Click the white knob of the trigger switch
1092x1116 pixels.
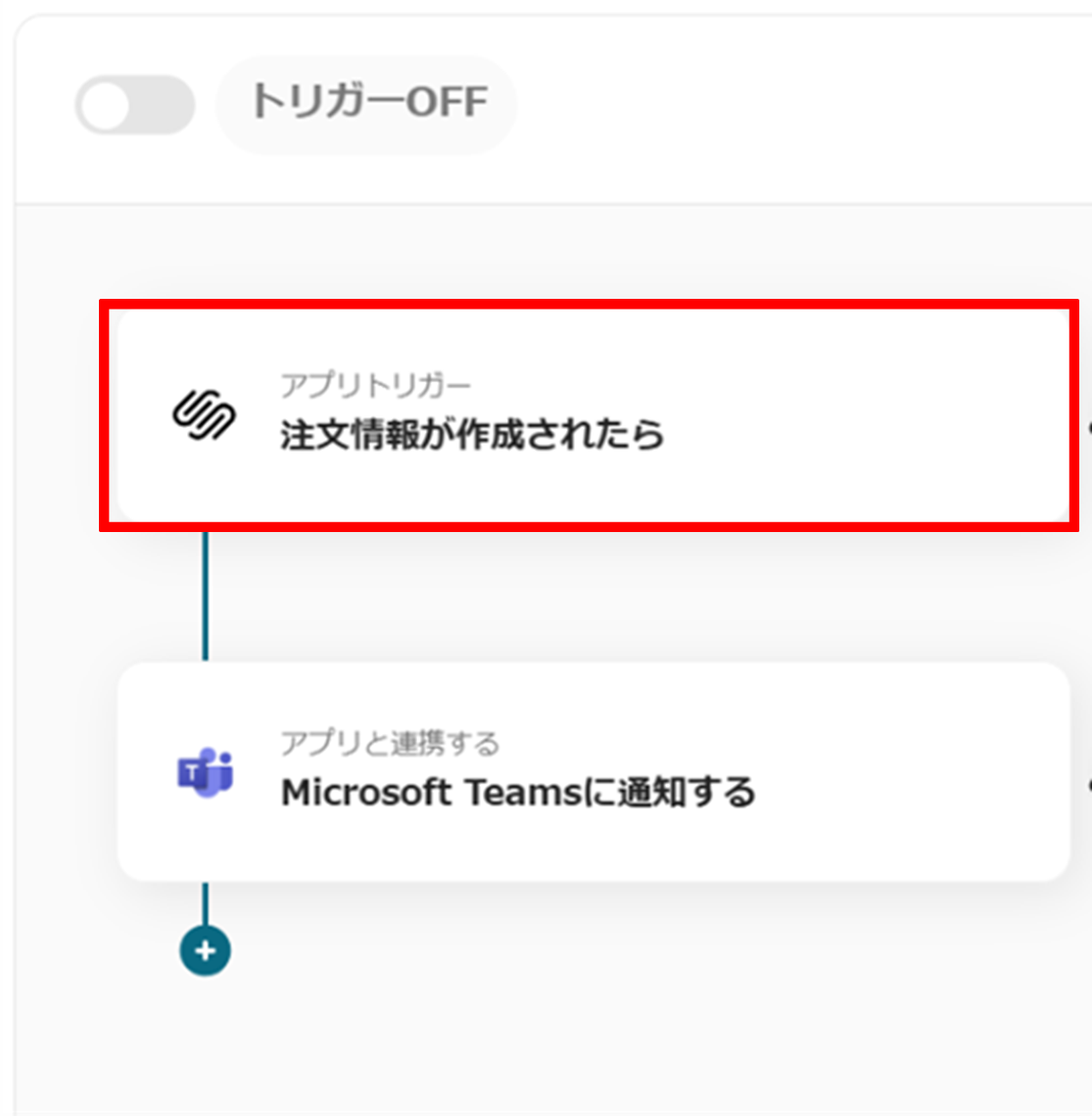(106, 106)
